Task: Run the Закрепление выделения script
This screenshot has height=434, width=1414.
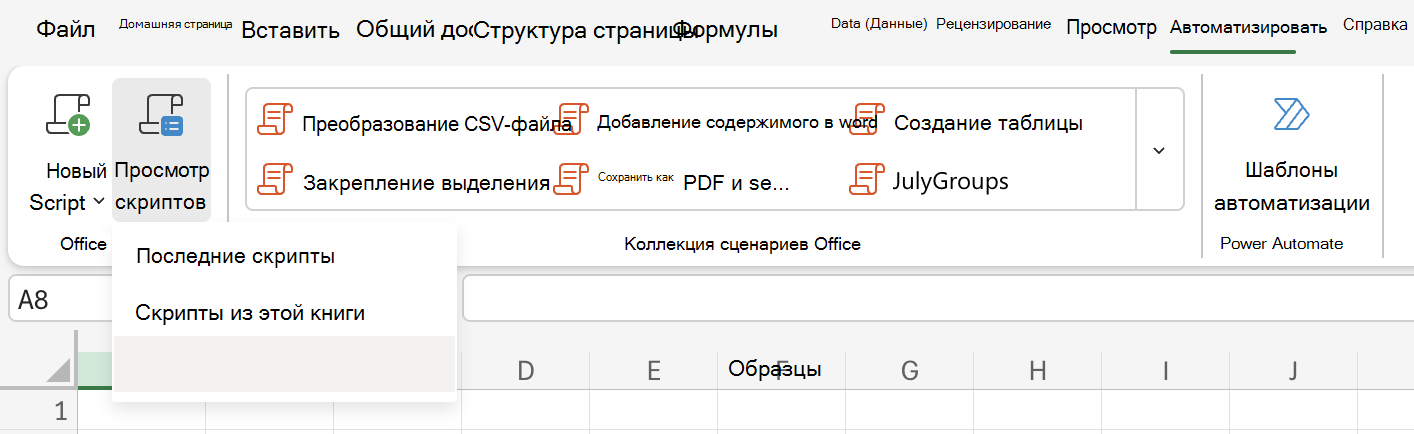Action: tap(404, 181)
